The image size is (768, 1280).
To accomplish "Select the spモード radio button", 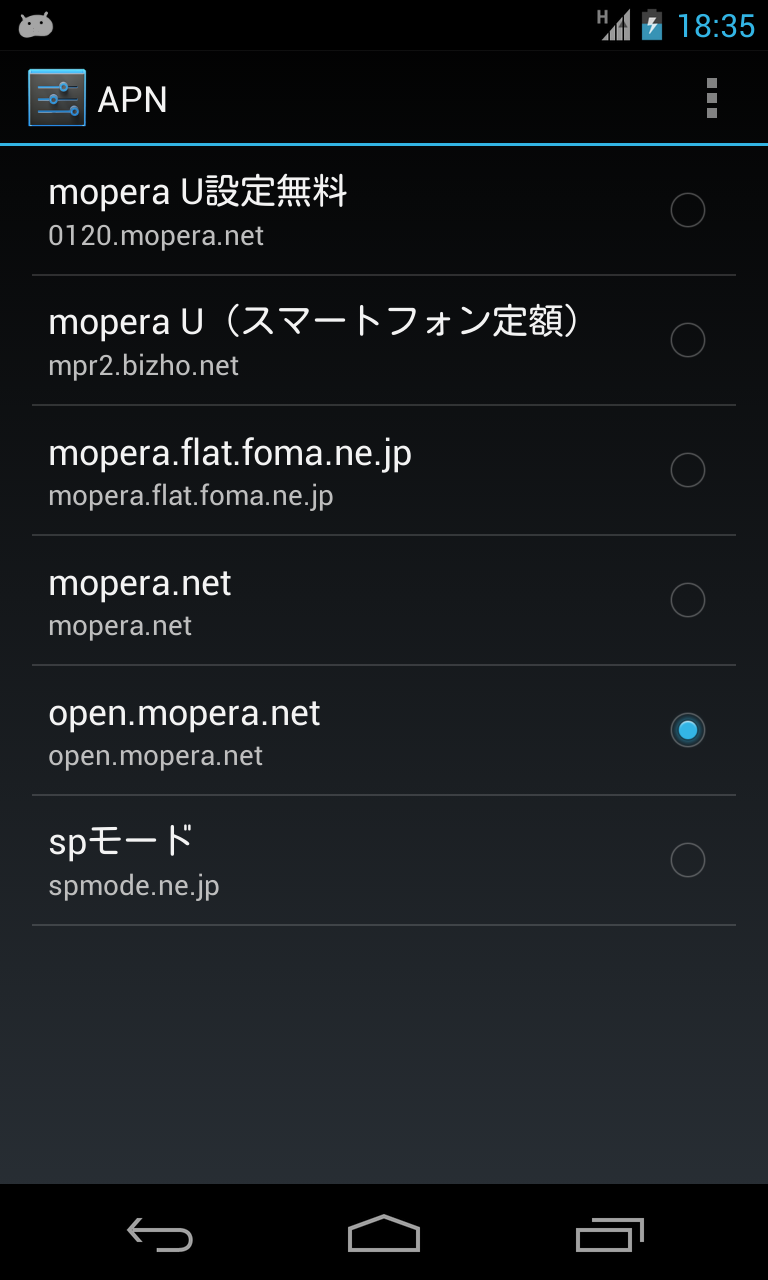I will click(x=687, y=860).
